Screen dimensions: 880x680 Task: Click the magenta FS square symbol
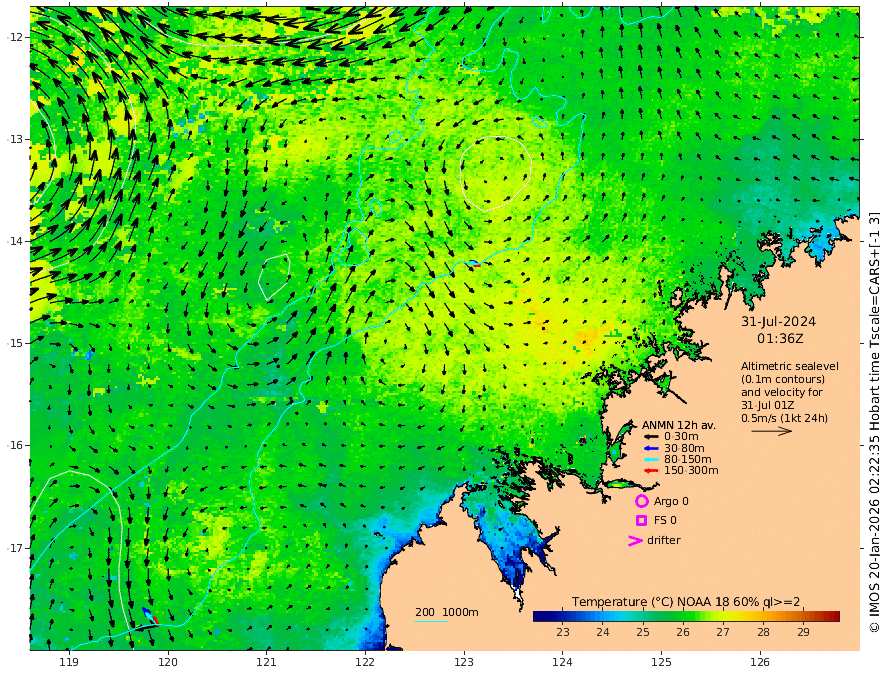[x=641, y=521]
